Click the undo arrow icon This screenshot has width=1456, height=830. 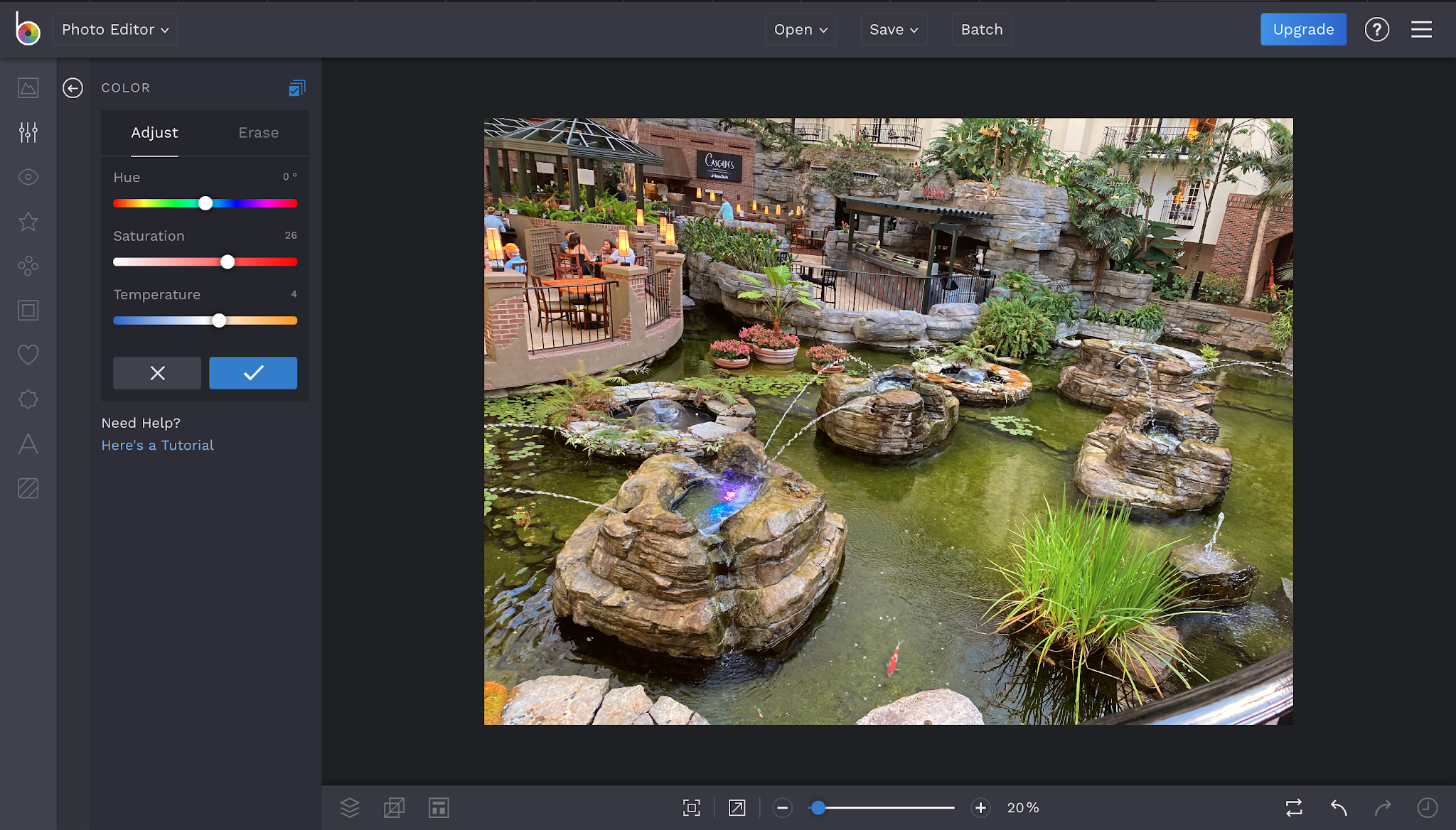coord(1338,807)
